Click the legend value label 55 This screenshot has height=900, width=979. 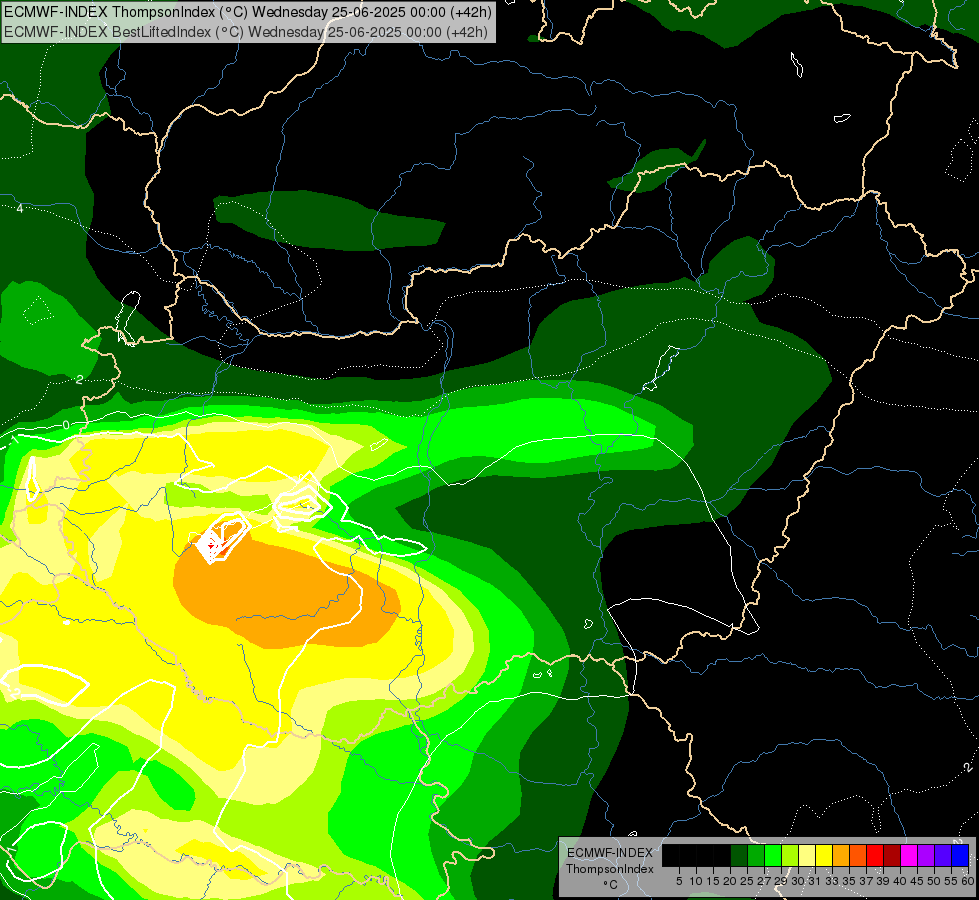[950, 881]
